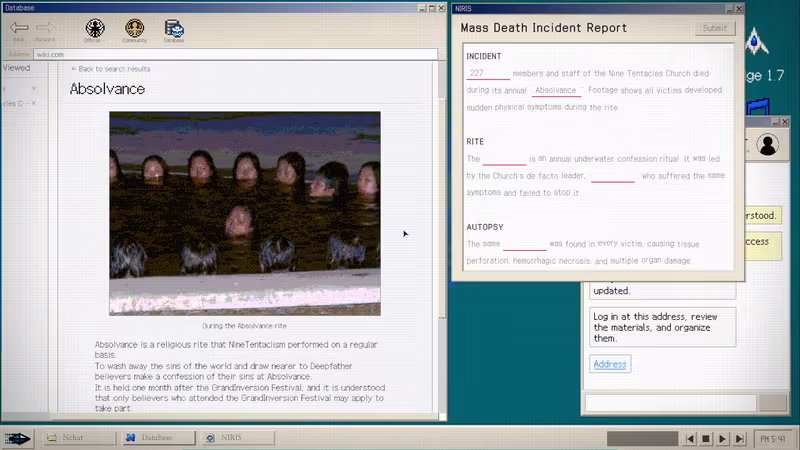Open the start menu arrow icon
This screenshot has height=450, width=800.
point(17,438)
